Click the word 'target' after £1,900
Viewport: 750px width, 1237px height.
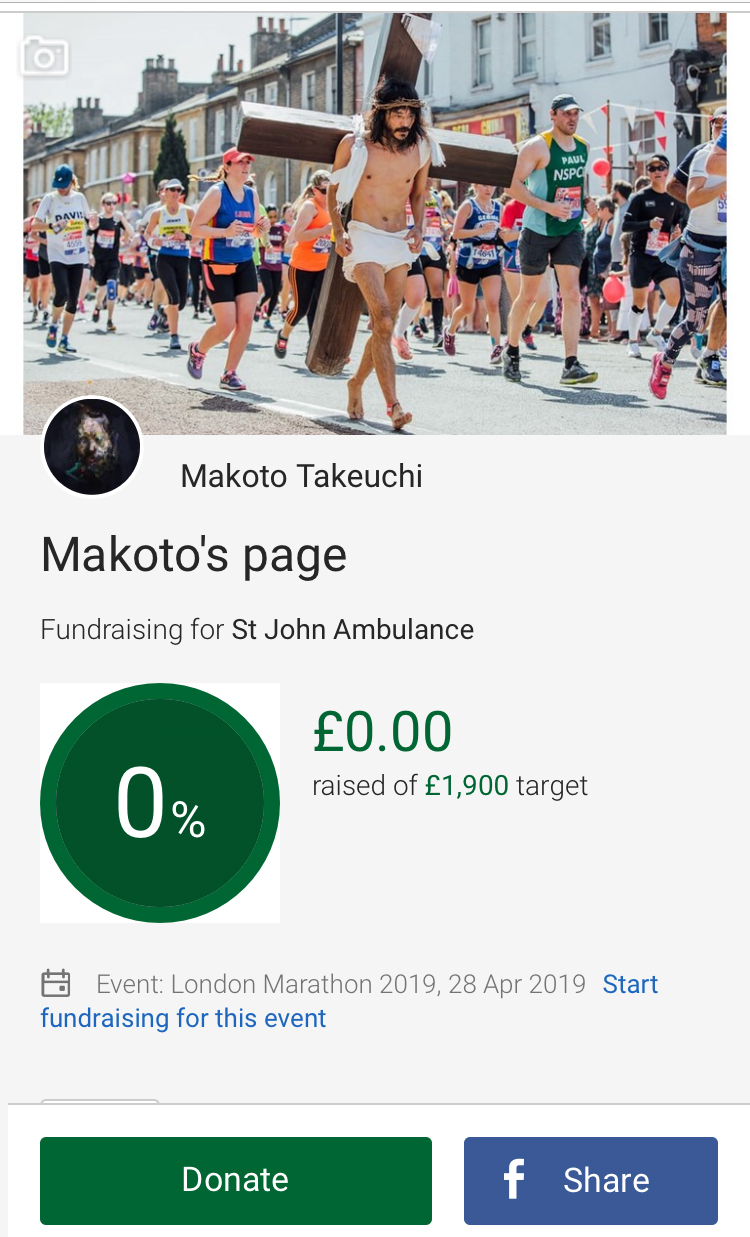(x=552, y=786)
